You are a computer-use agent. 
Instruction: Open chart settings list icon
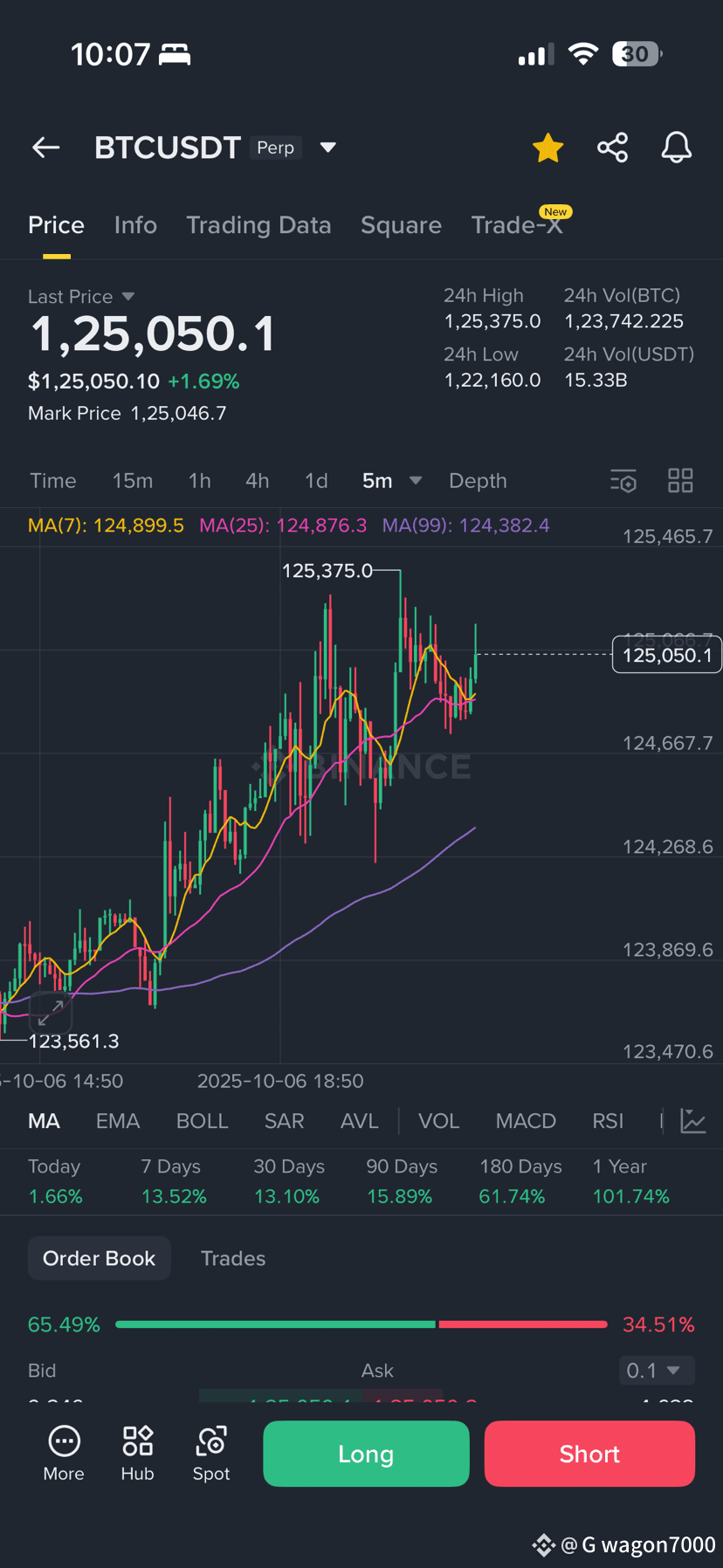[x=623, y=481]
